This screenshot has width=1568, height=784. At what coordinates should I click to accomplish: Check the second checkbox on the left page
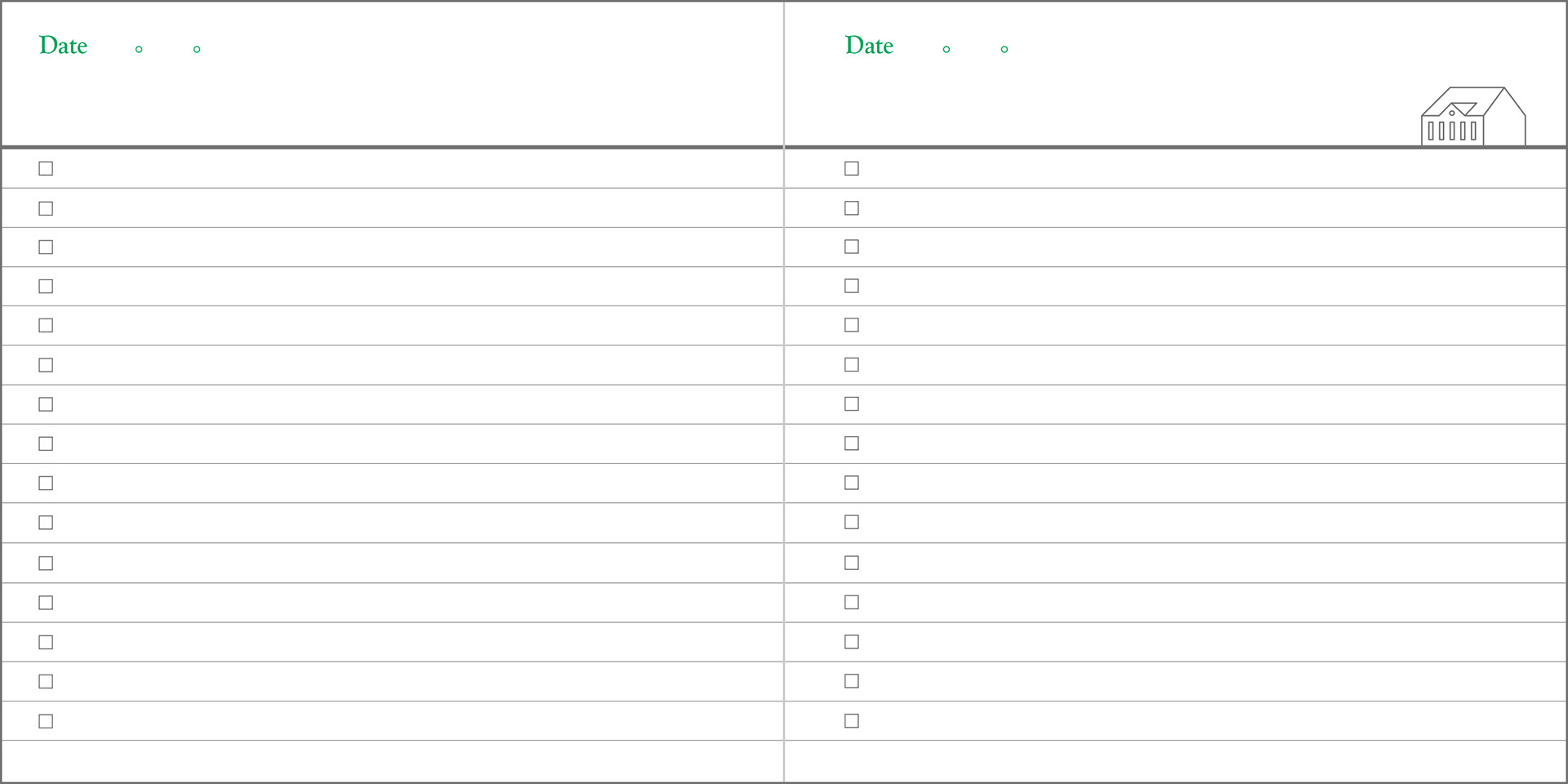tap(46, 208)
